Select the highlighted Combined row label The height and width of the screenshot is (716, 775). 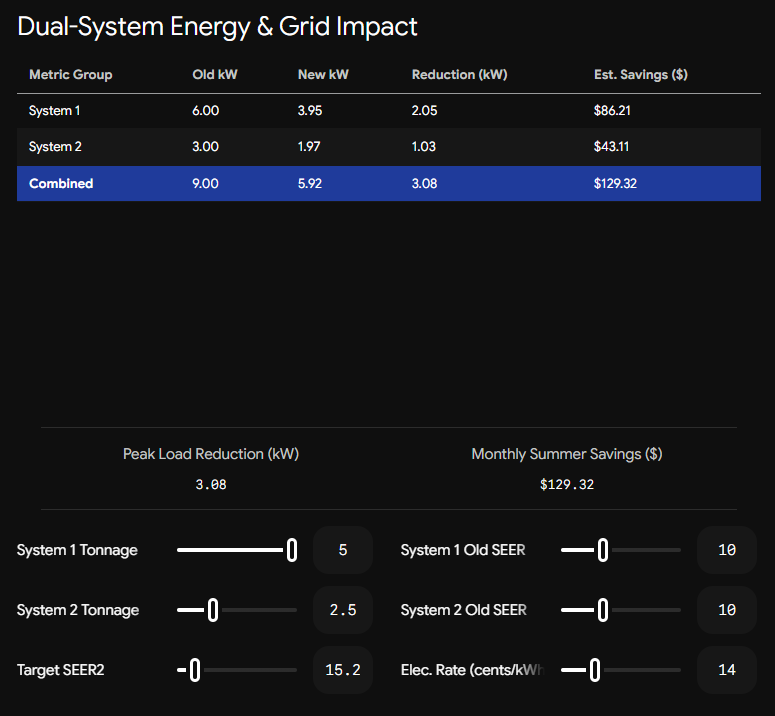(x=61, y=183)
